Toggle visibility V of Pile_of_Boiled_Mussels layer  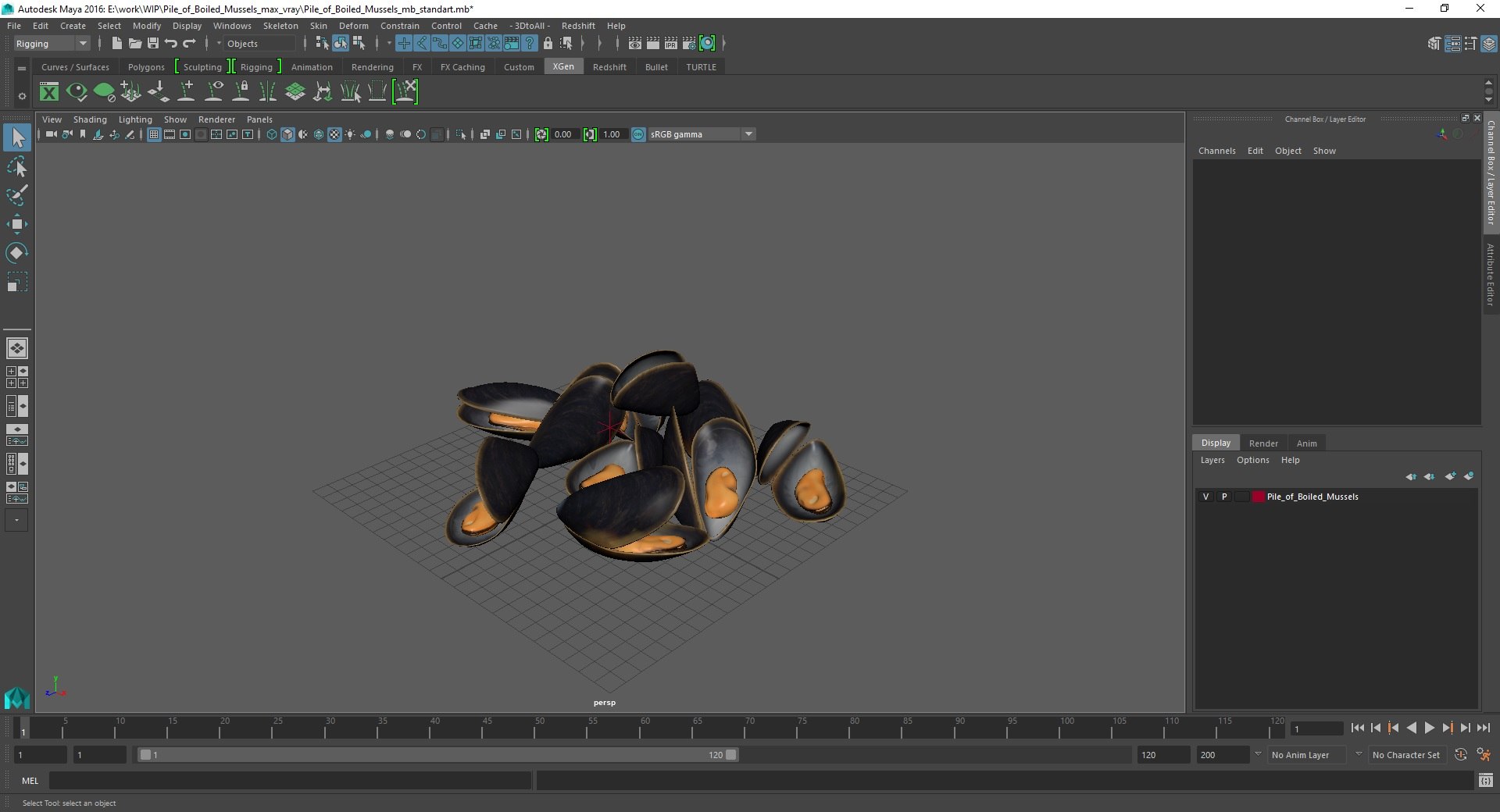tap(1205, 497)
